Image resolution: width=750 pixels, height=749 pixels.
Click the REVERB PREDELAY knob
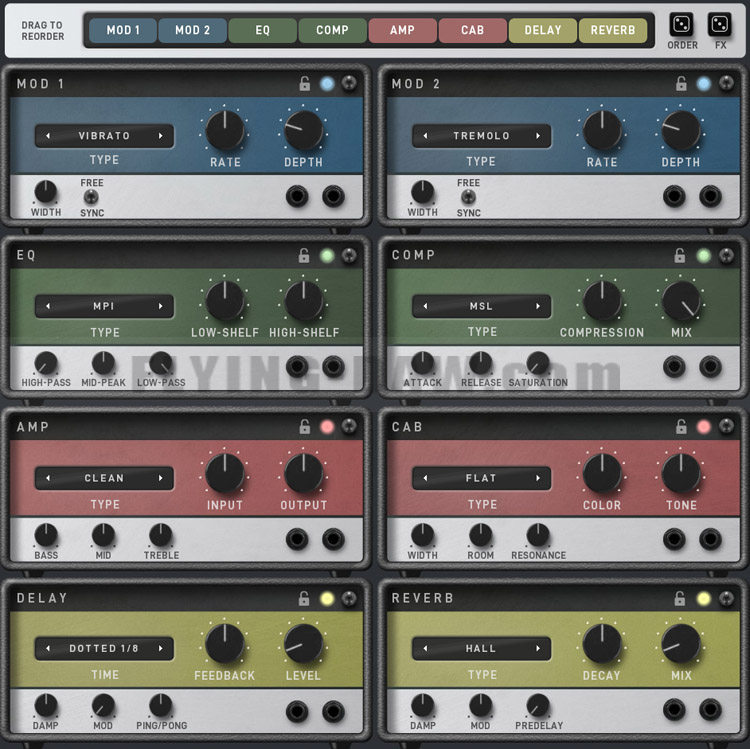[538, 705]
